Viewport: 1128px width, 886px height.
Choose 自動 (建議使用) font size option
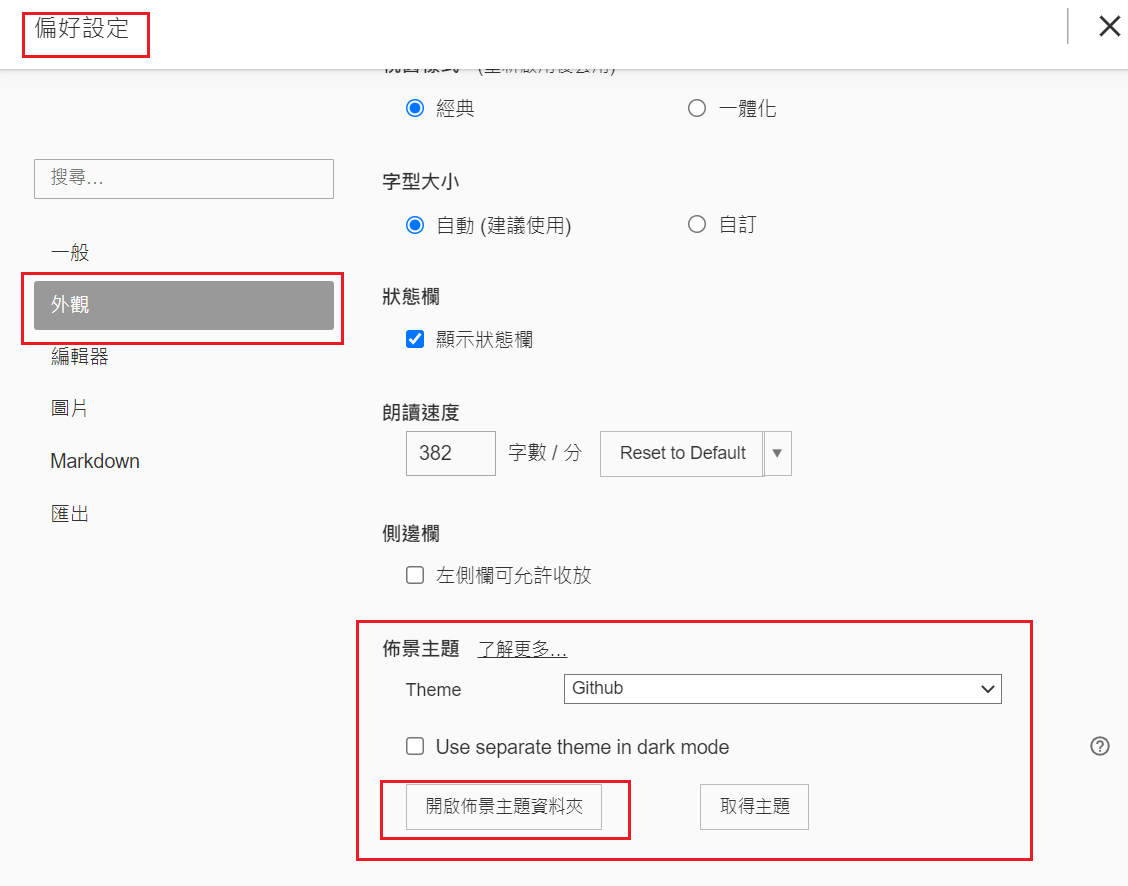[415, 225]
